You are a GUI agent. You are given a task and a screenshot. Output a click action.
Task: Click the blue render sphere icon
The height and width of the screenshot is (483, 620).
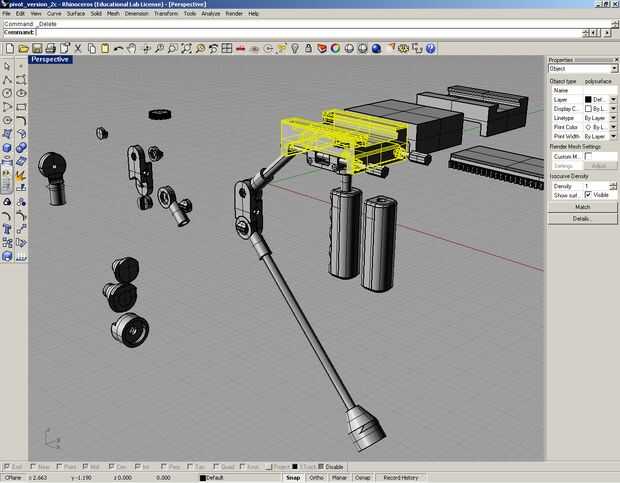pyautogui.click(x=376, y=48)
